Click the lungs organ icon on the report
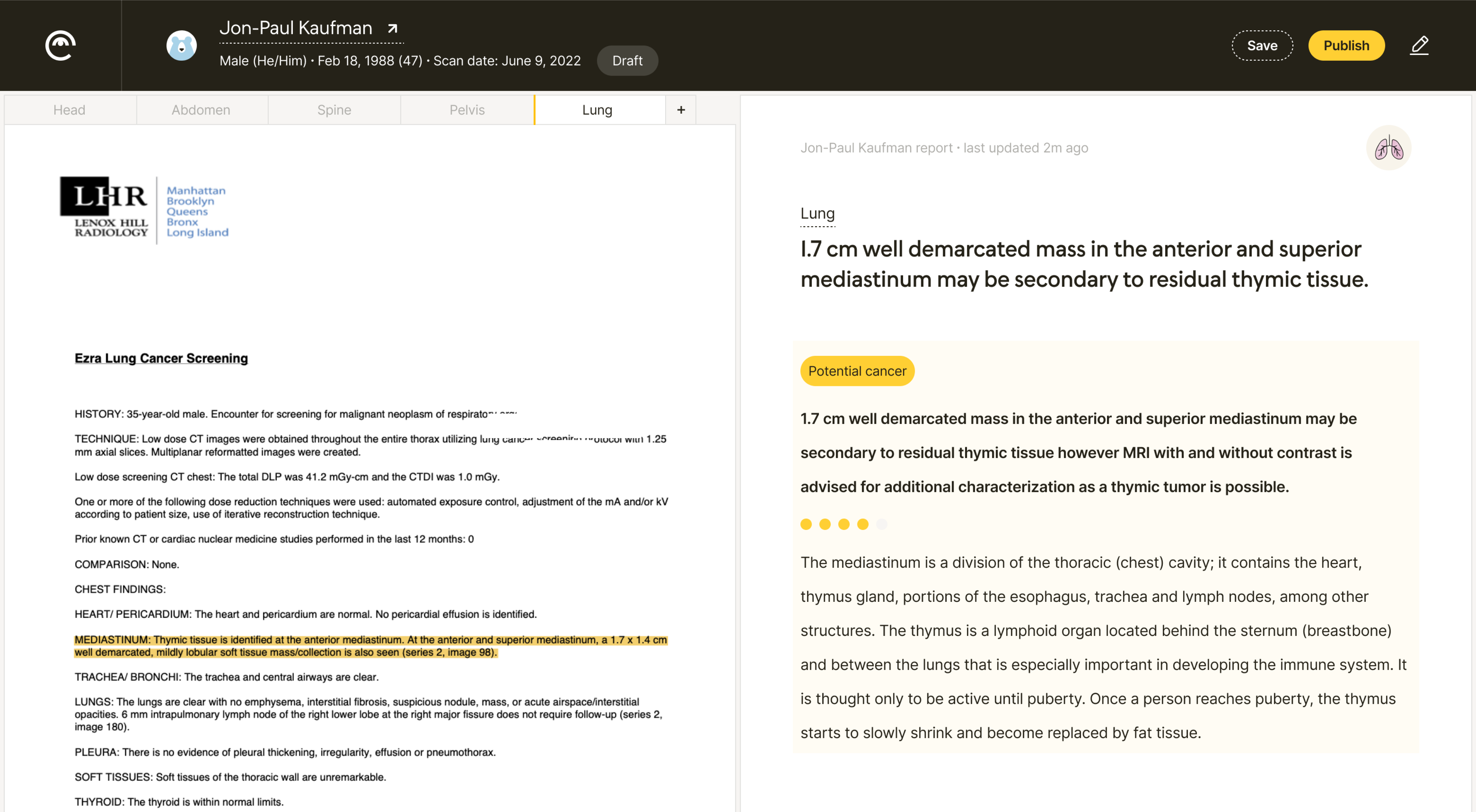The height and width of the screenshot is (812, 1476). click(x=1389, y=148)
